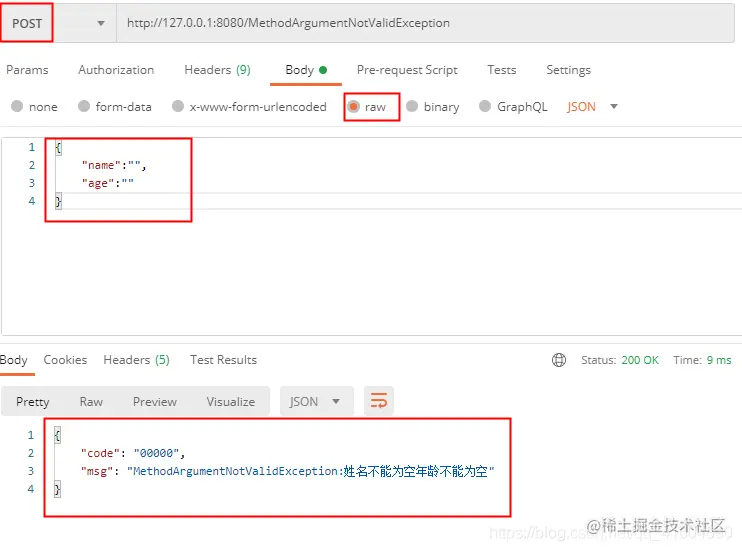Open the Test Results tab
Image resolution: width=742 pixels, height=551 pixels.
223,360
